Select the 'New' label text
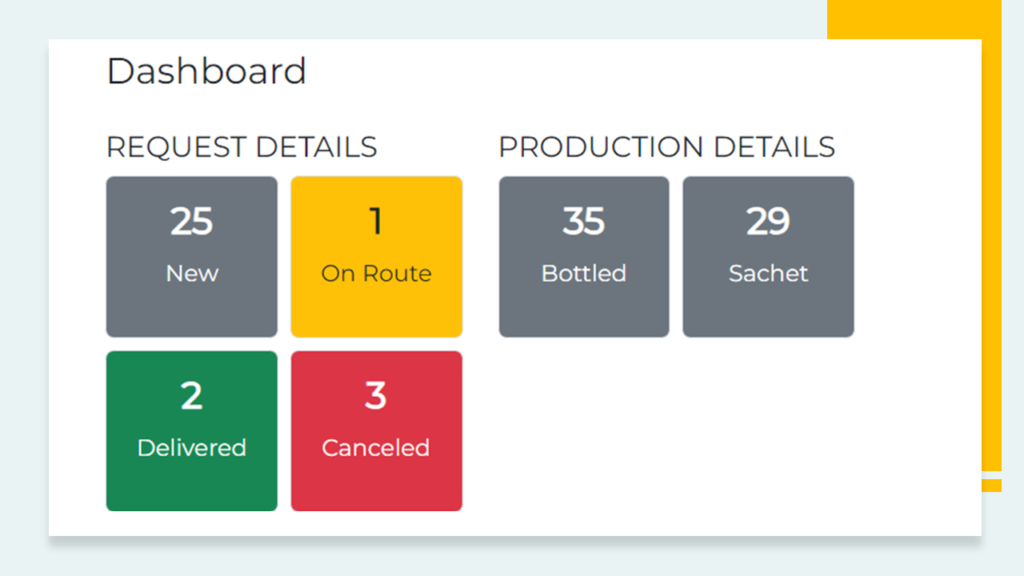The width and height of the screenshot is (1024, 576). pos(192,273)
